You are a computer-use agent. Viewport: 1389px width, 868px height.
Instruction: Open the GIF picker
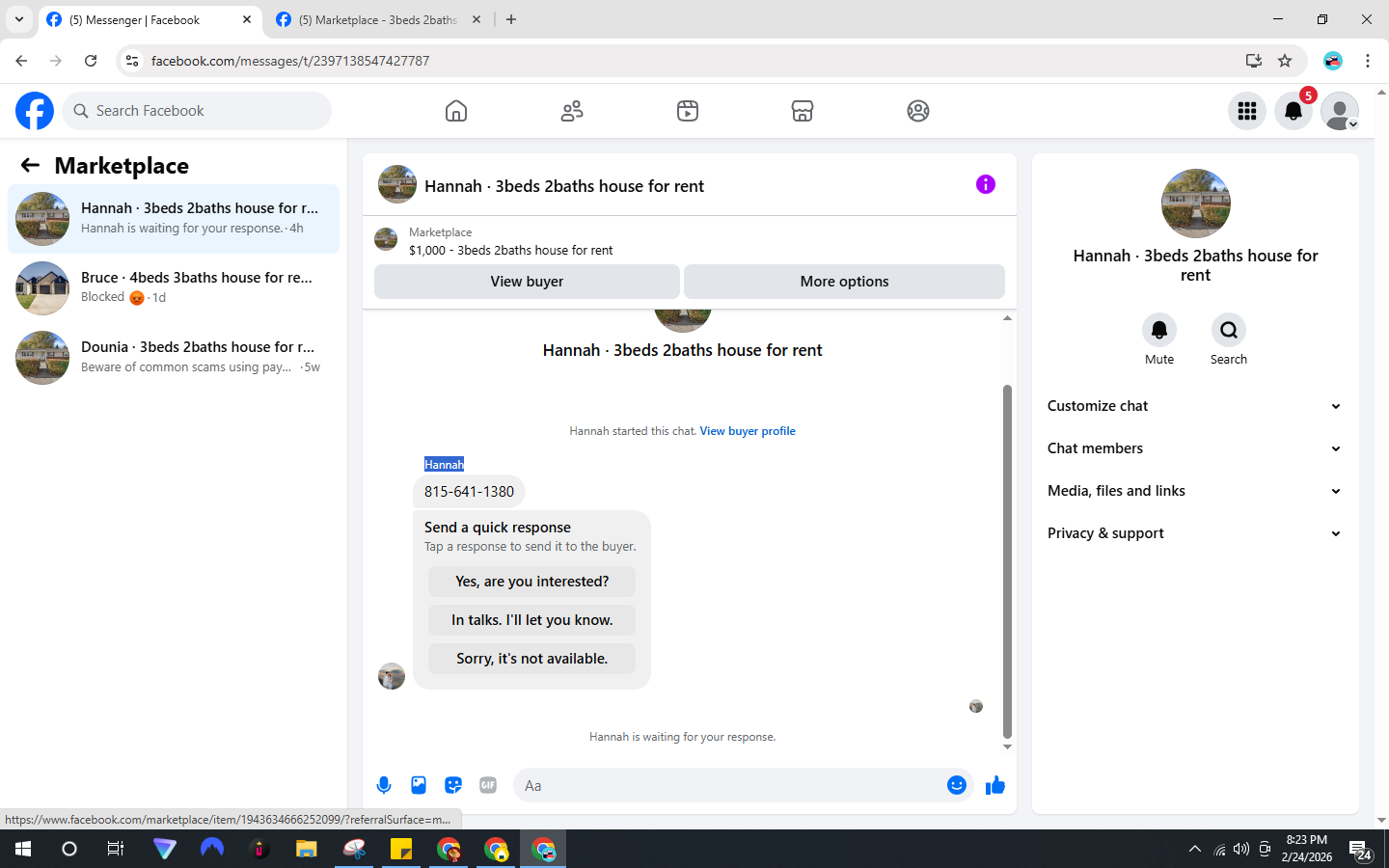pos(488,785)
